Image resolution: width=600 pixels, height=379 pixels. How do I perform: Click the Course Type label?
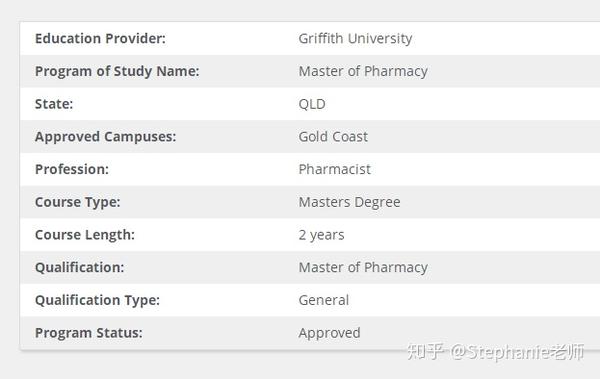78,202
